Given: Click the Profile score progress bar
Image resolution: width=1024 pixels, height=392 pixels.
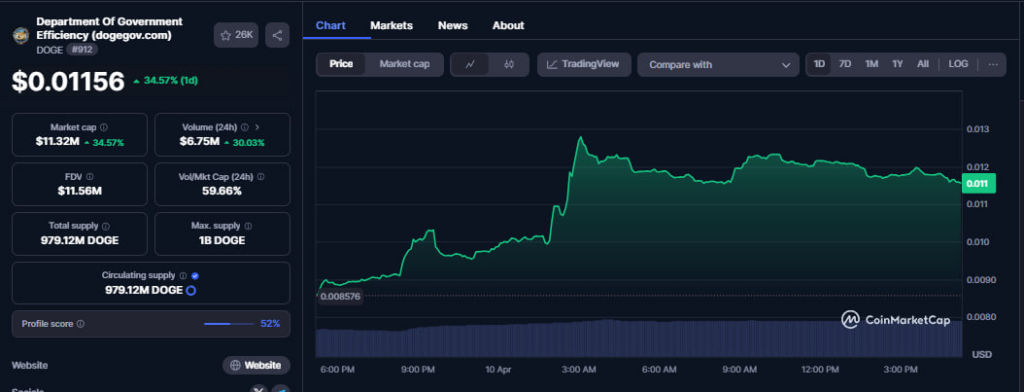Looking at the screenshot, I should coord(229,324).
